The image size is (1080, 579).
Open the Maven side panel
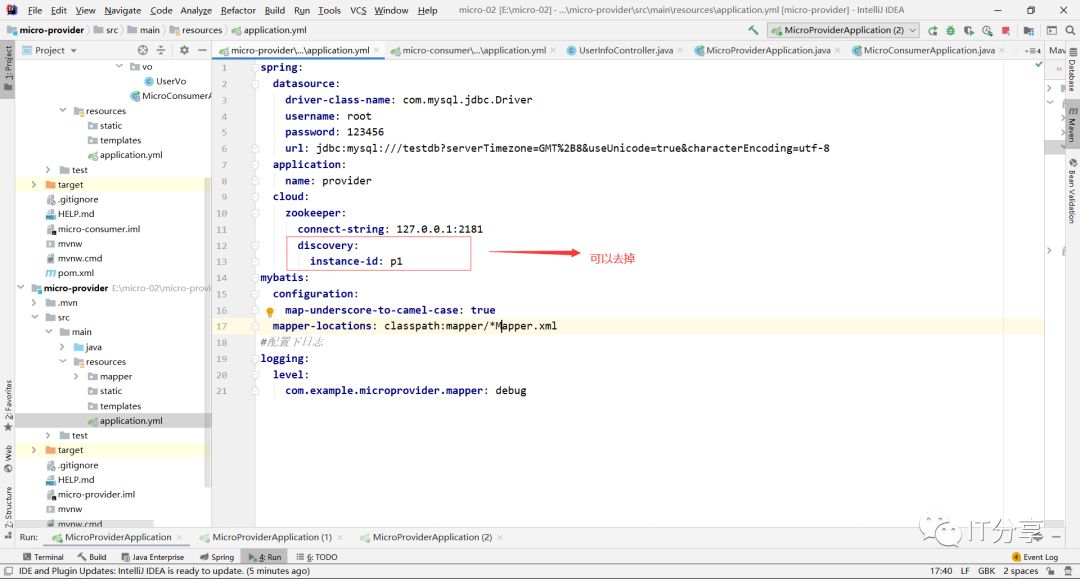(x=1072, y=124)
